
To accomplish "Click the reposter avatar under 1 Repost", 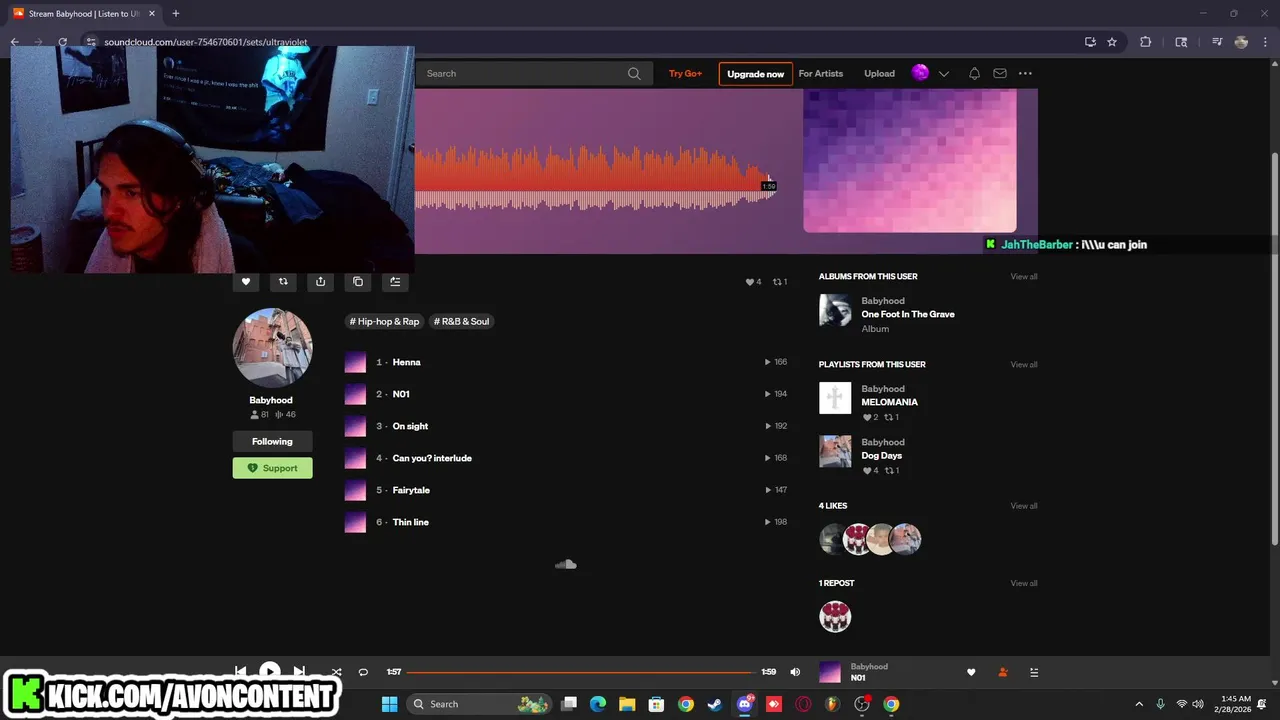I will click(835, 616).
